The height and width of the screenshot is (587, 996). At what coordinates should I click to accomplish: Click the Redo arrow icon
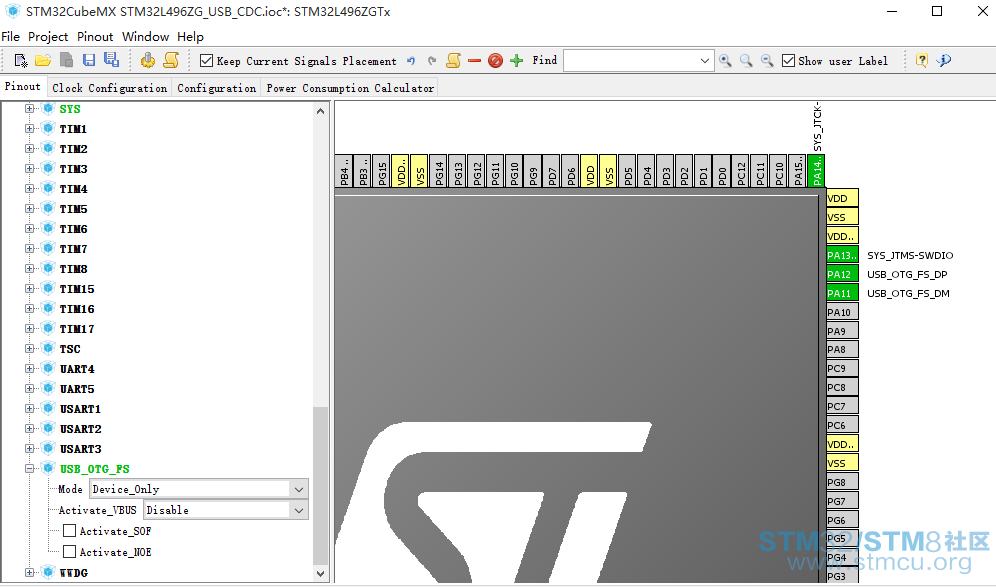coord(432,61)
